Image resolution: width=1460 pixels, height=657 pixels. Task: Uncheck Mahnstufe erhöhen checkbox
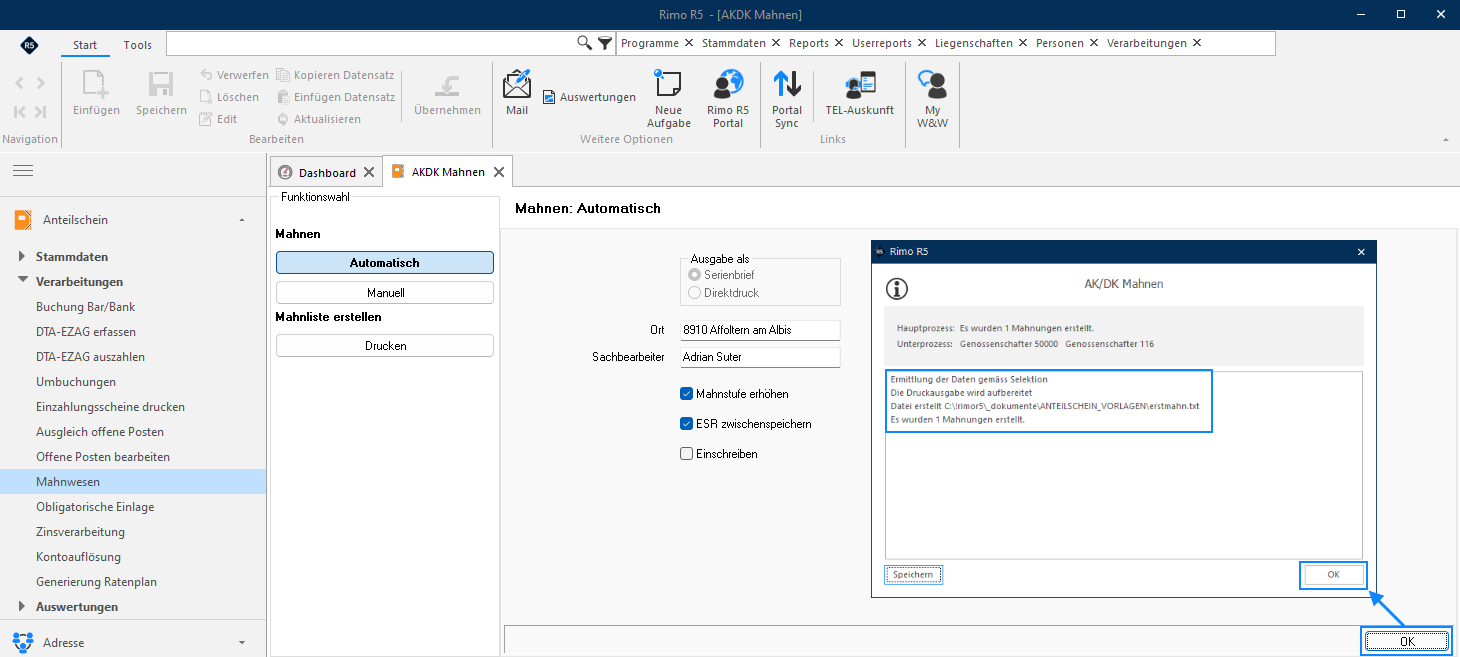coord(686,394)
